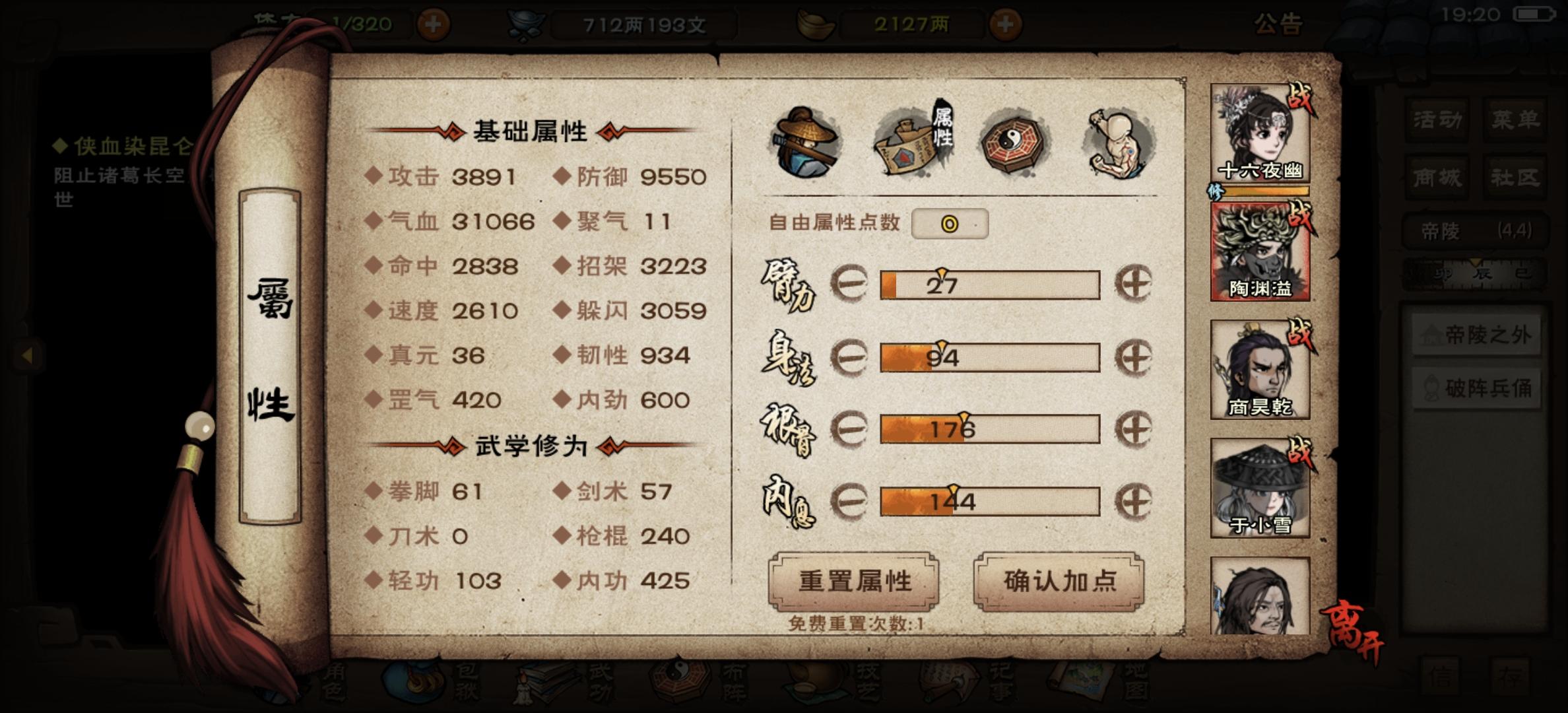1568x713 pixels.
Task: Confirm points with 确认加点 button
Action: tap(1059, 581)
